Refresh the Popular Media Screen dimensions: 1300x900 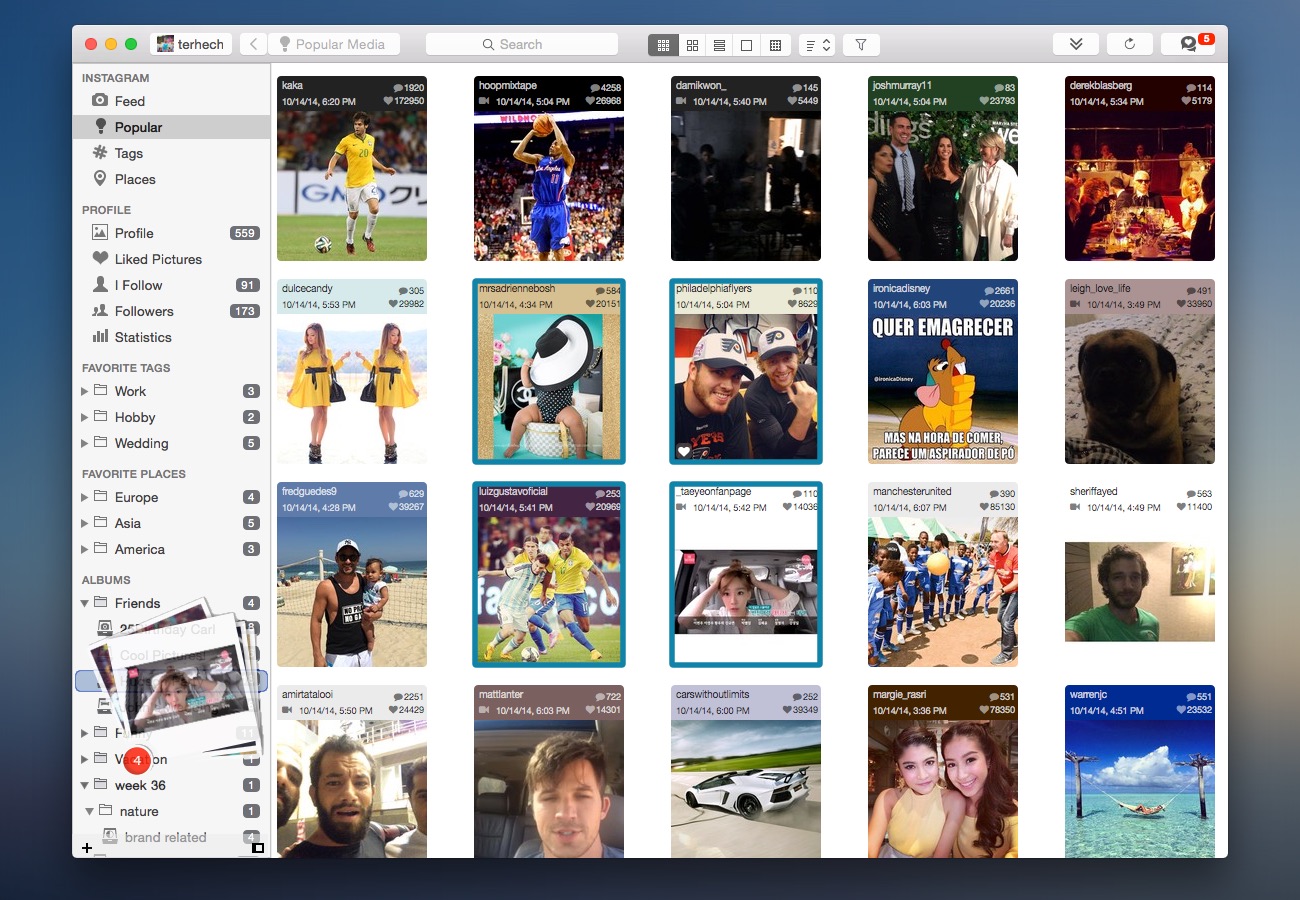[1130, 44]
